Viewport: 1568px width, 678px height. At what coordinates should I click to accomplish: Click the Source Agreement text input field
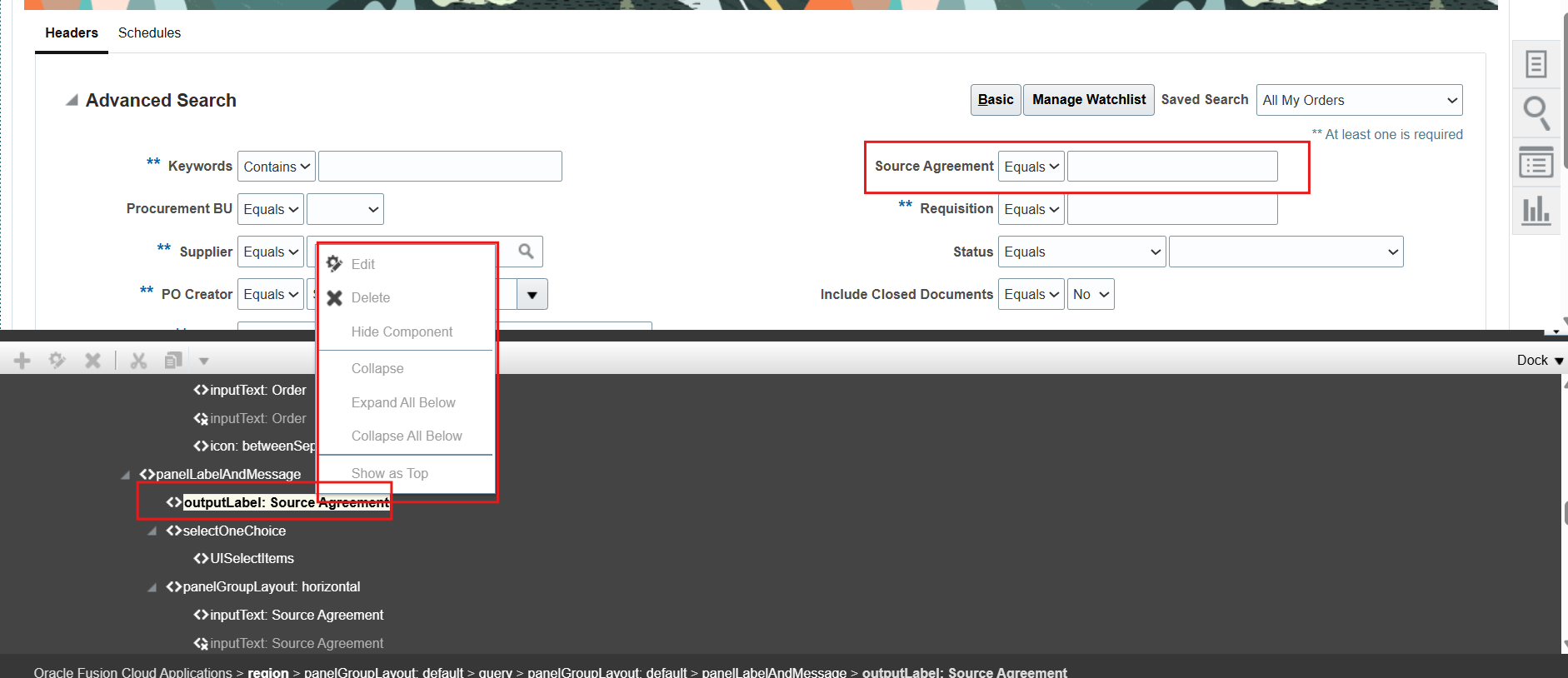click(1172, 167)
